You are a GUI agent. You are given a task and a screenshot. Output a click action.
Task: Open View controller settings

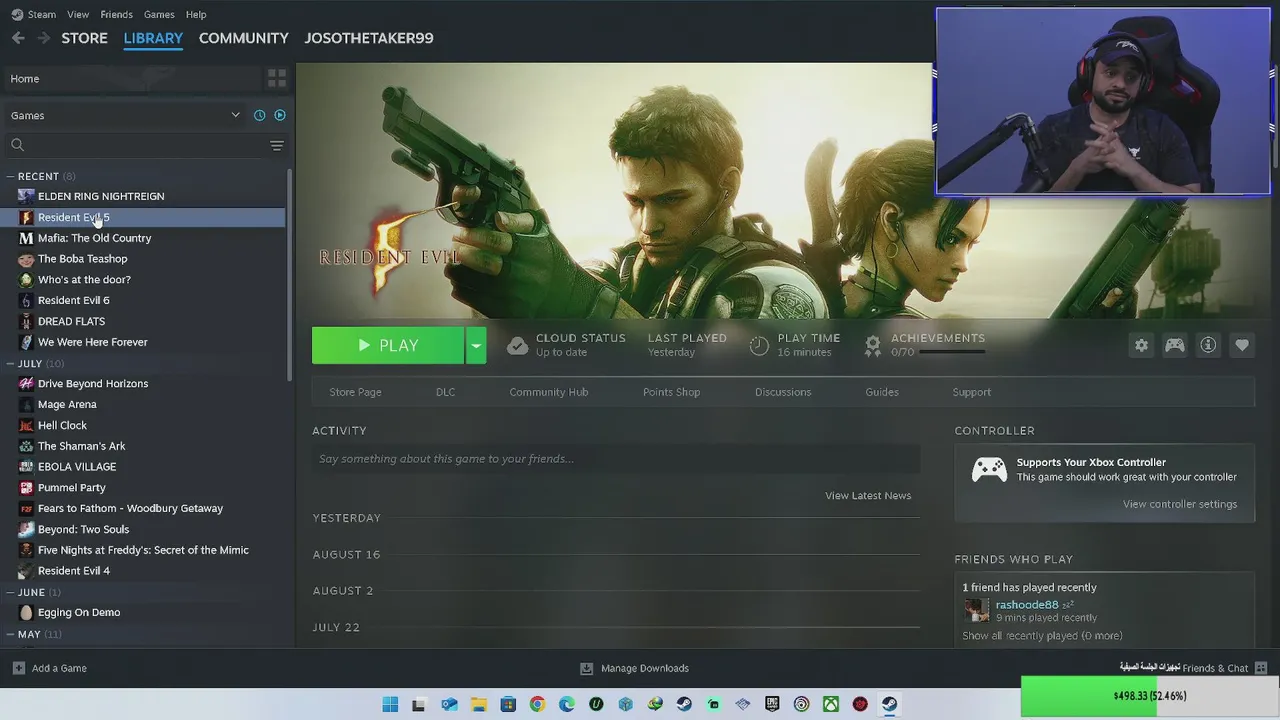click(x=1179, y=504)
